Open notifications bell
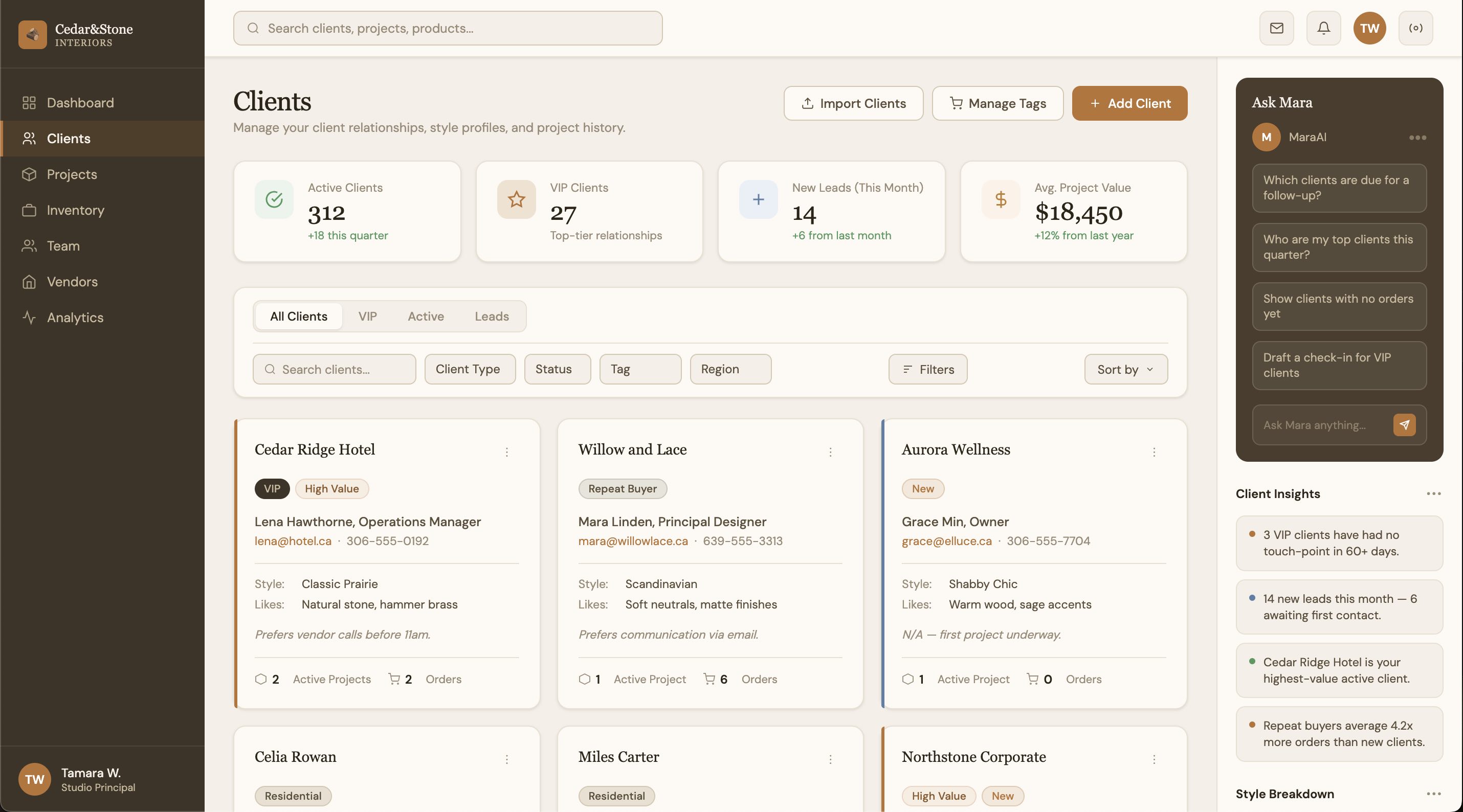Screen dimensions: 1463x812 pos(1323,28)
